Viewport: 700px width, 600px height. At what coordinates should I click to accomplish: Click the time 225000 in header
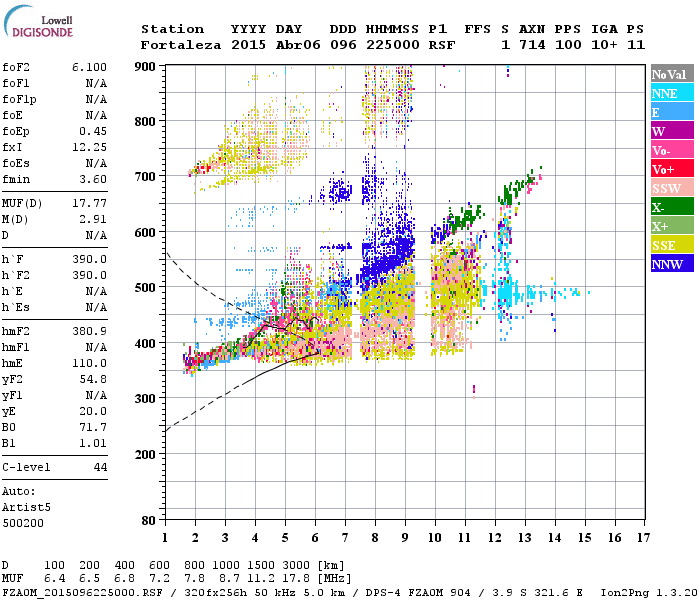[392, 45]
